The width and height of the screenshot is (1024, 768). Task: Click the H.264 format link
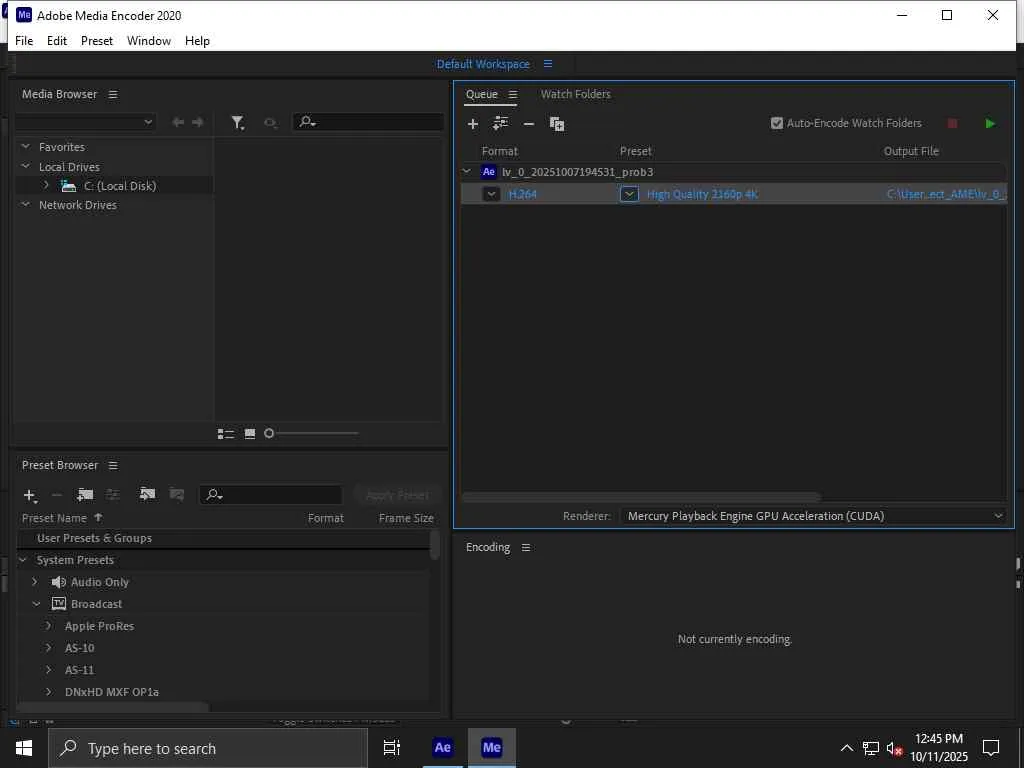pyautogui.click(x=522, y=194)
